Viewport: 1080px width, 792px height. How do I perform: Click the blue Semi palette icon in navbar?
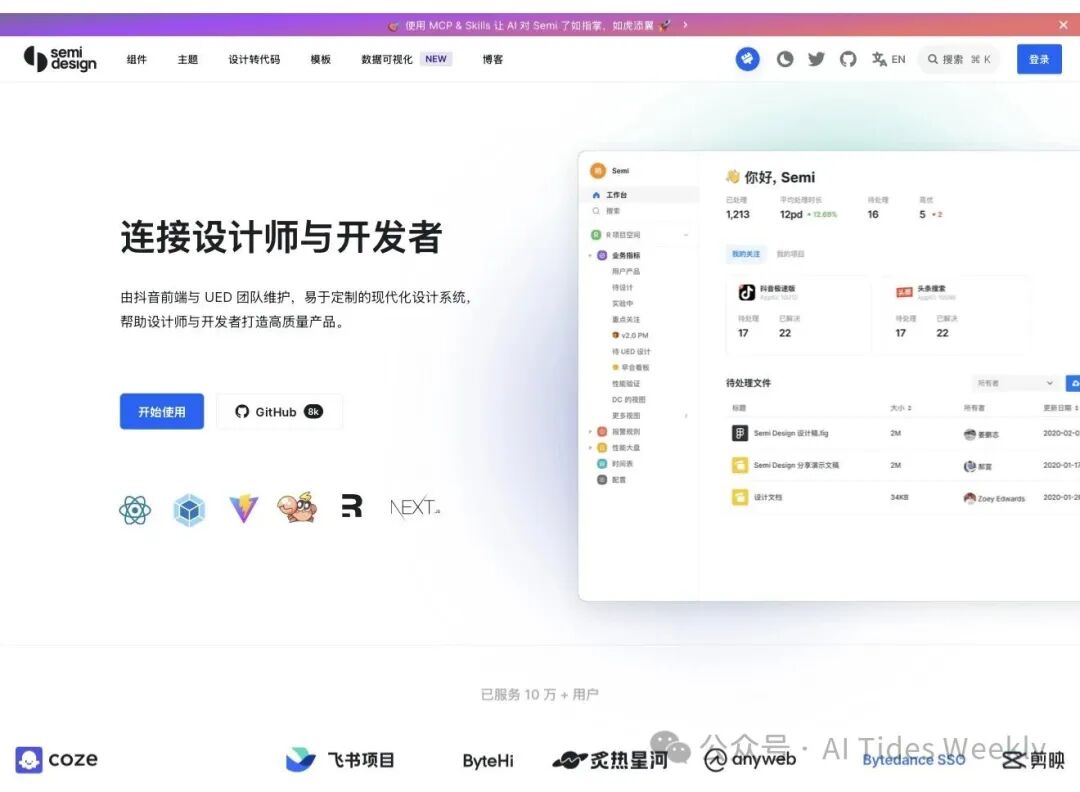point(746,59)
